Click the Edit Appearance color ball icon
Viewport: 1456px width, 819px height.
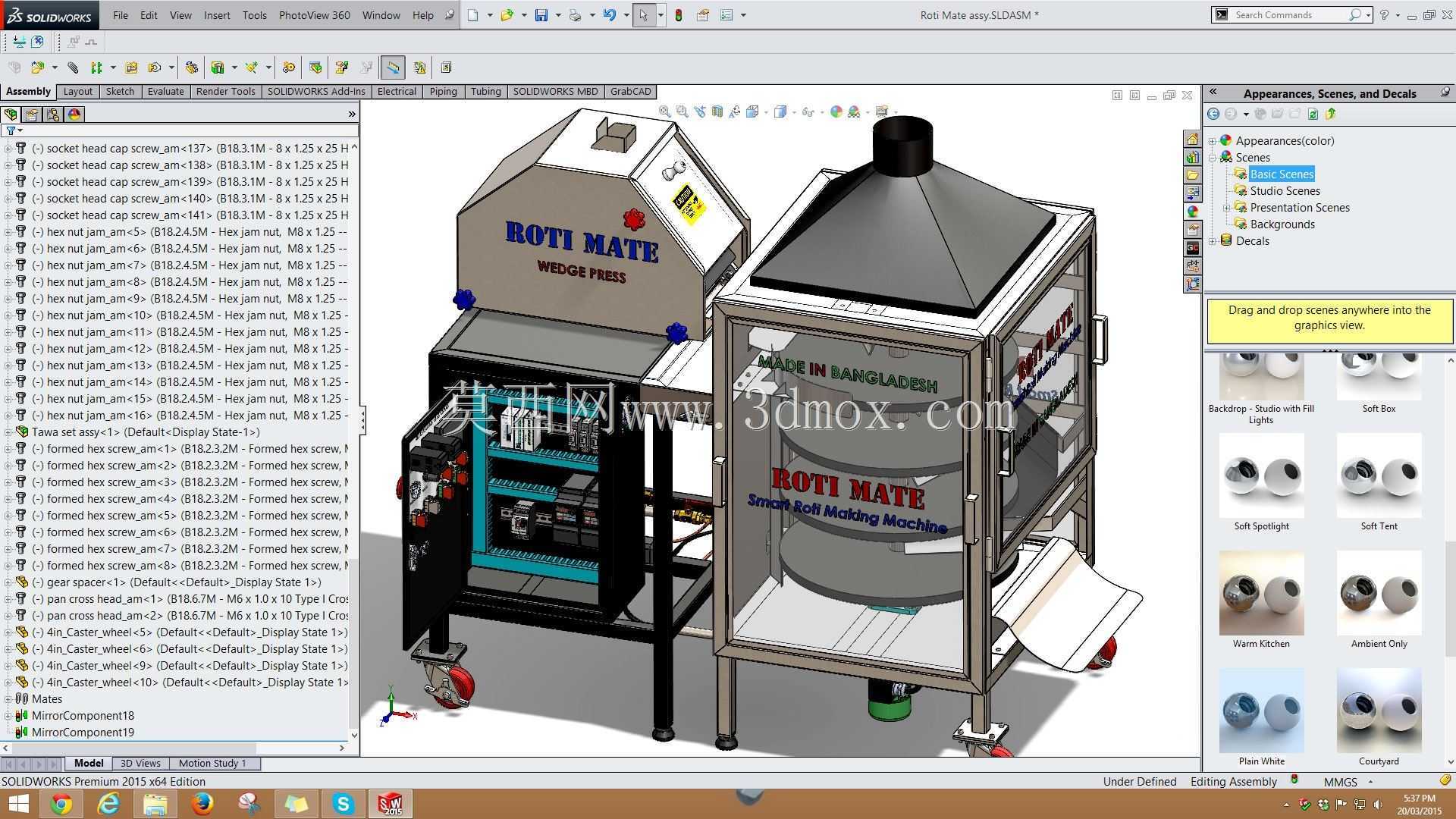point(836,111)
